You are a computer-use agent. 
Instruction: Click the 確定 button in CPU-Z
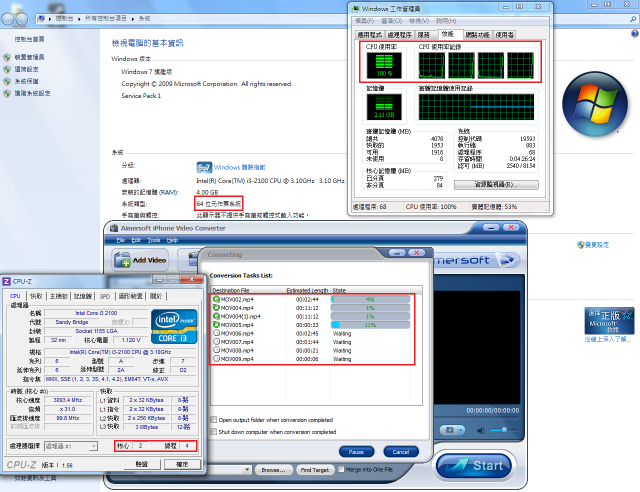pyautogui.click(x=182, y=464)
